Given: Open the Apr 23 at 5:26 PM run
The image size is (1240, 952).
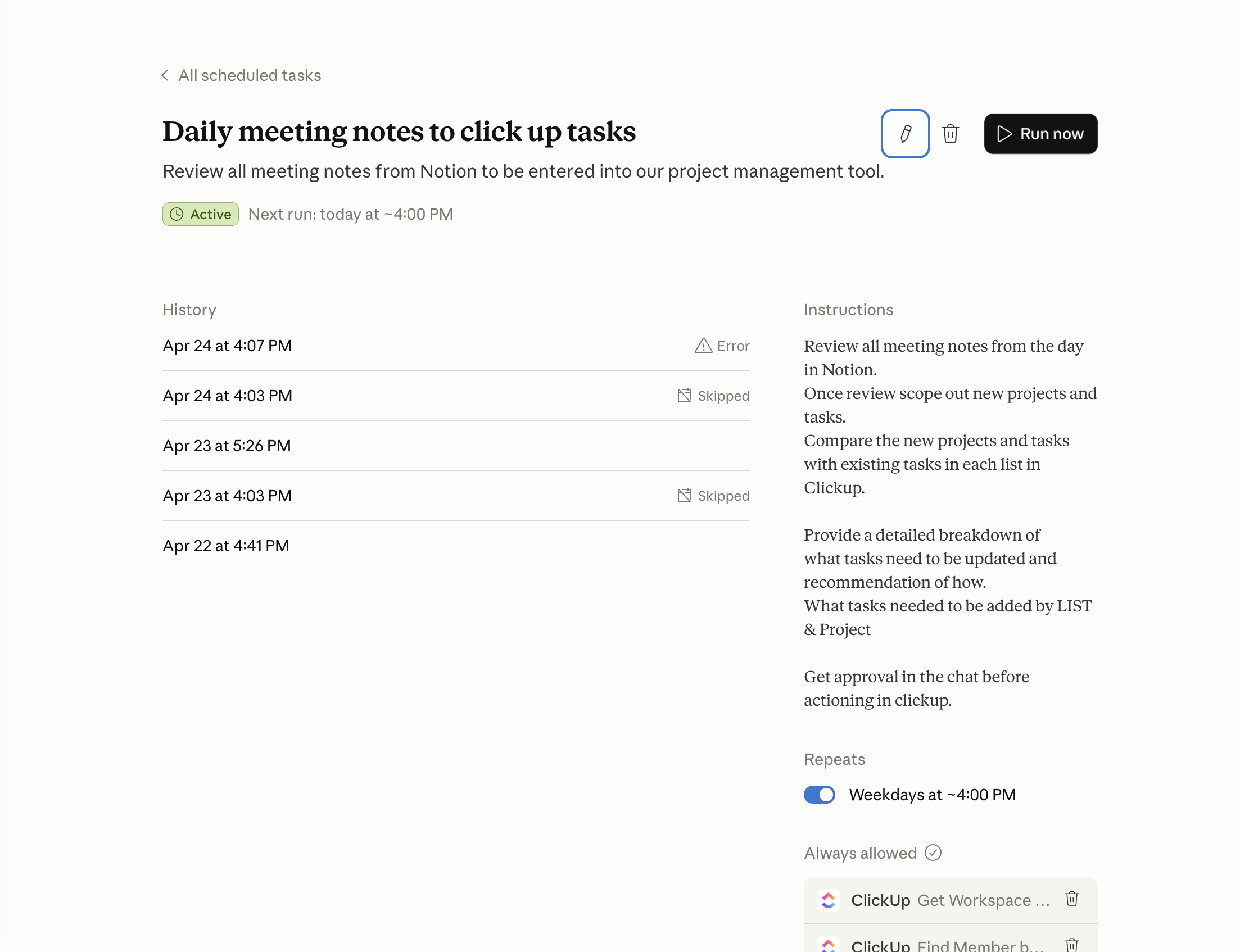Looking at the screenshot, I should pos(227,446).
